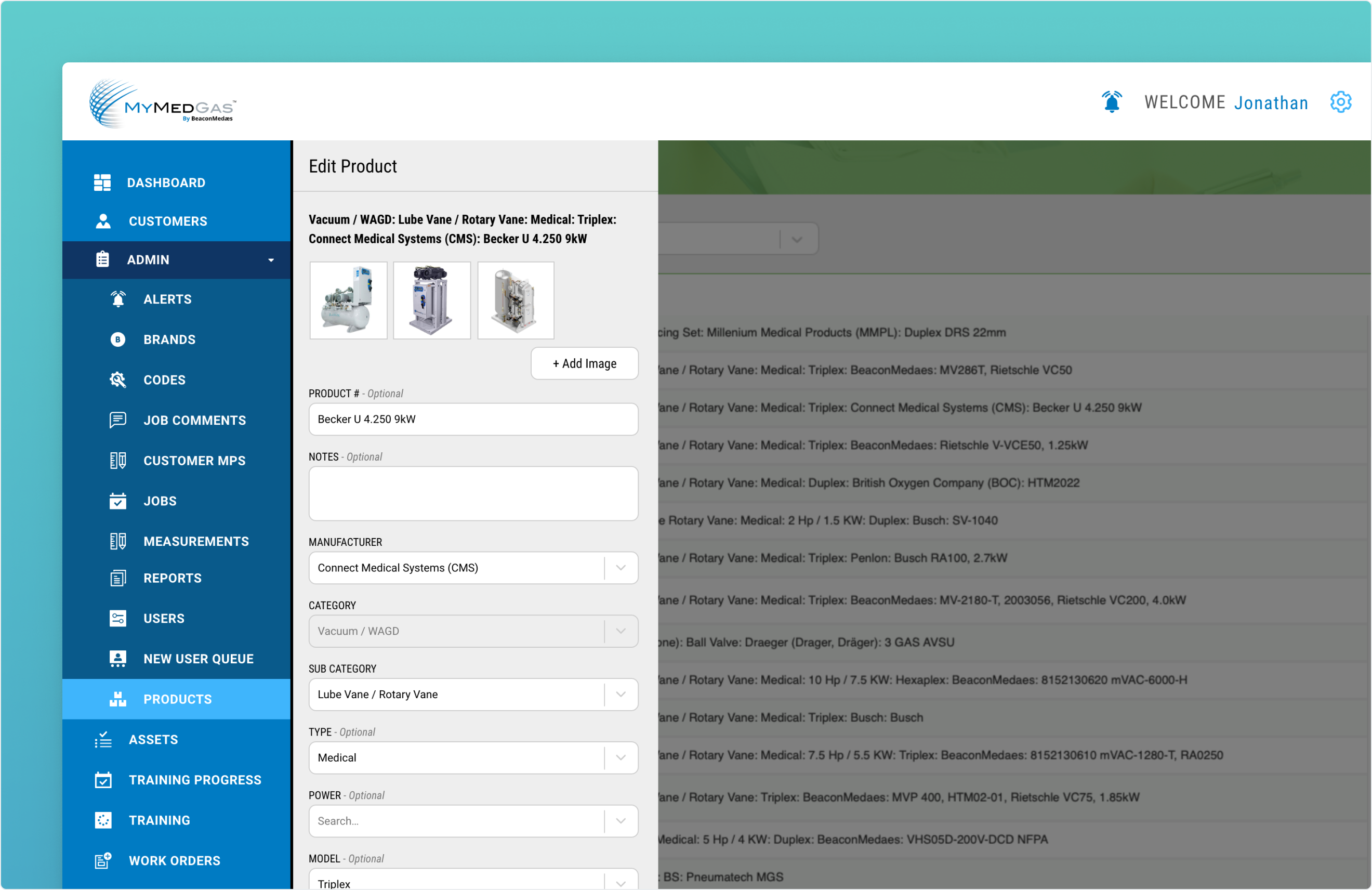1372x890 pixels.
Task: Click the Codes magnifier gear icon
Action: tap(118, 380)
